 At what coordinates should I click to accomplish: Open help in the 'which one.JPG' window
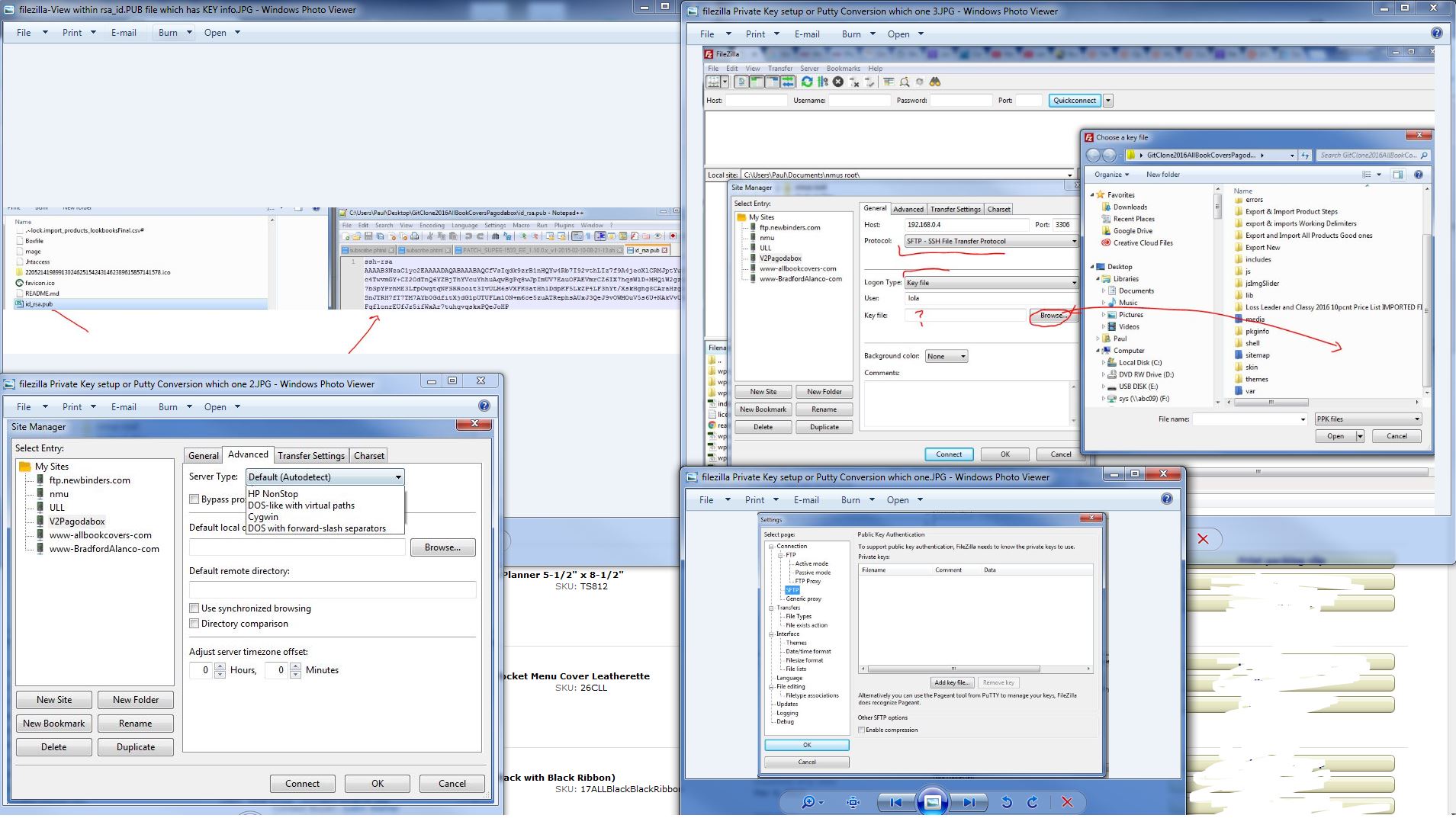(1166, 499)
